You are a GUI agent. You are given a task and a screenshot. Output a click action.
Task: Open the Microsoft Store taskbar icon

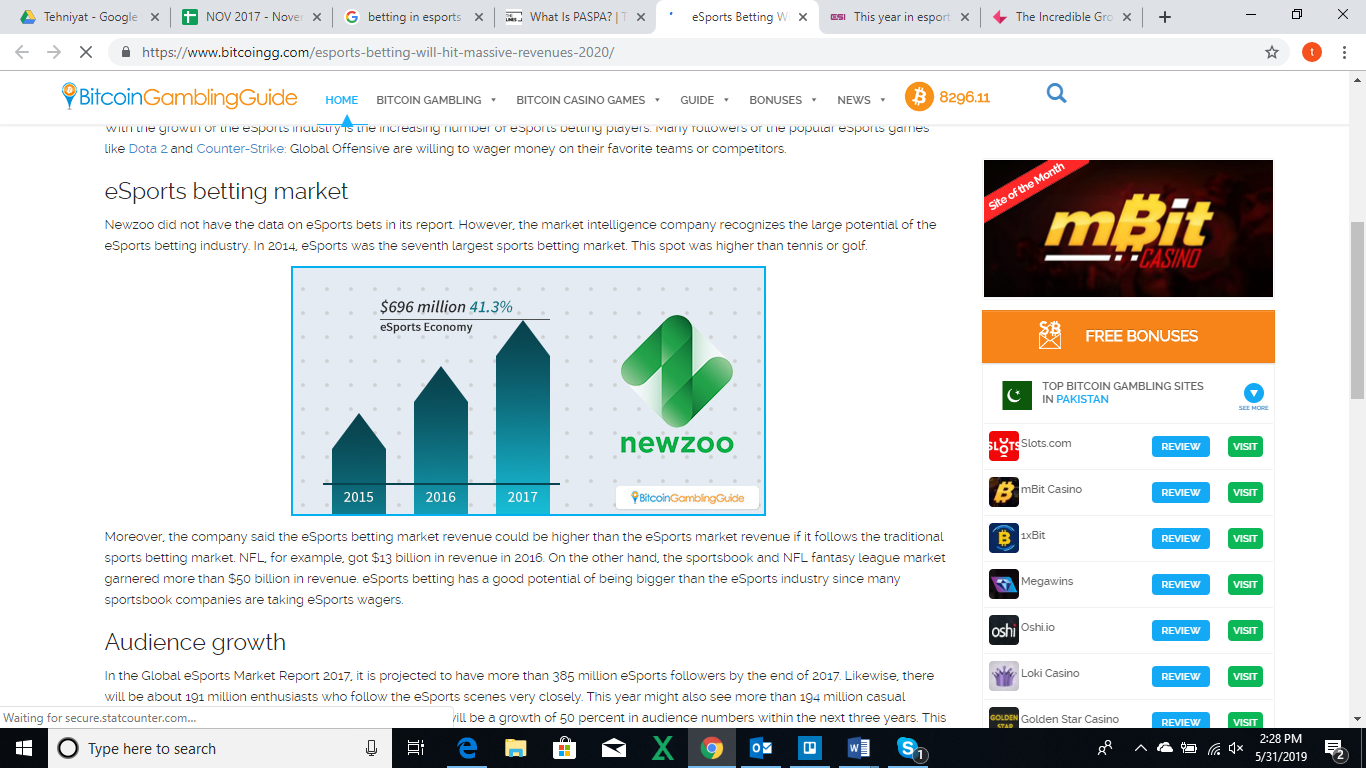[565, 748]
